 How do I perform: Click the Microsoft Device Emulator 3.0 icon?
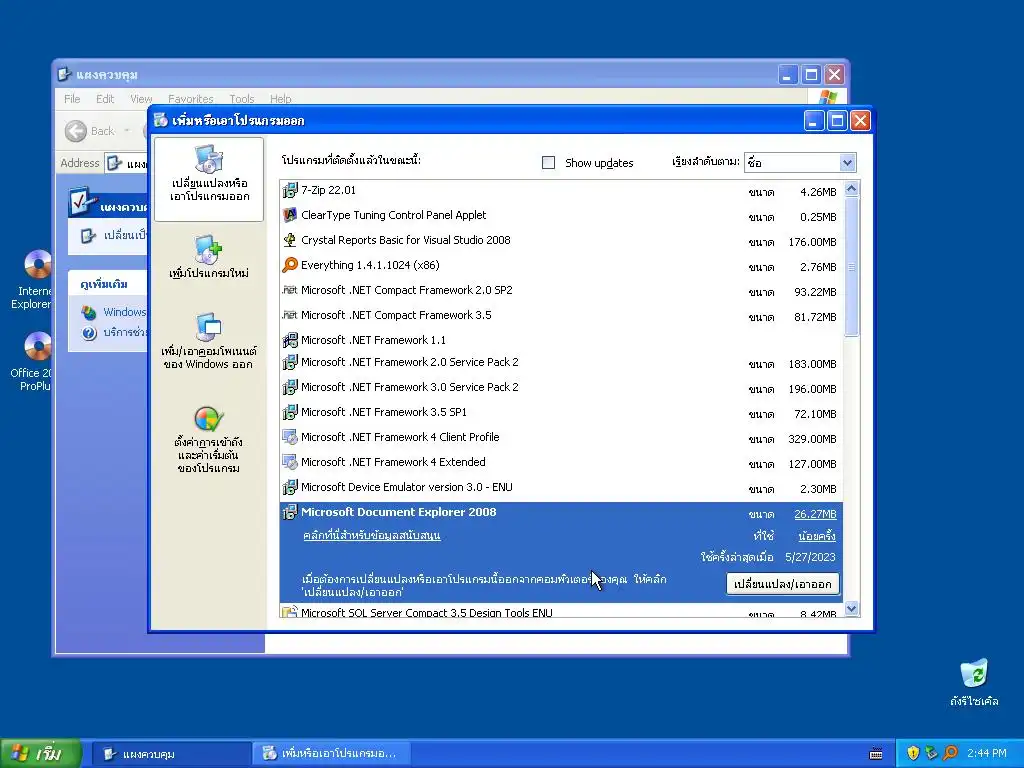(x=290, y=487)
